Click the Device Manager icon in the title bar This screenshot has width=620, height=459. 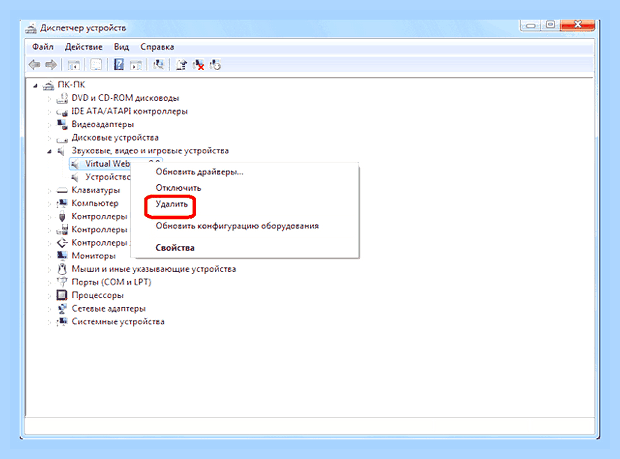pos(31,28)
